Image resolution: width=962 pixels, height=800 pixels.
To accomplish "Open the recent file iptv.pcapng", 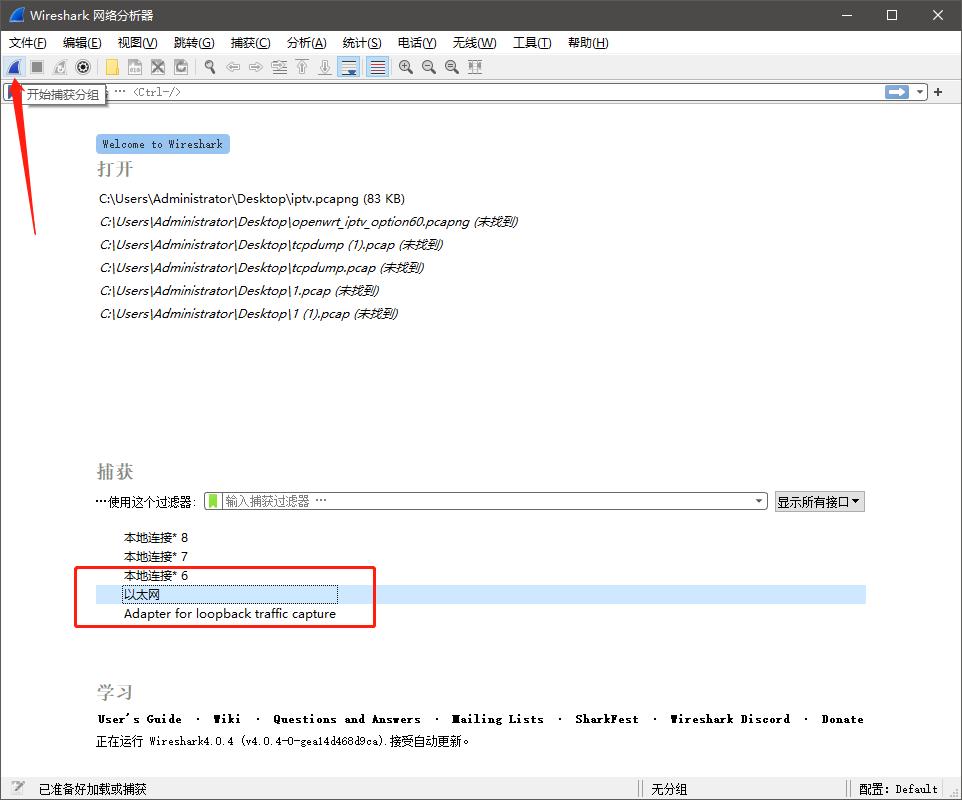I will (252, 199).
